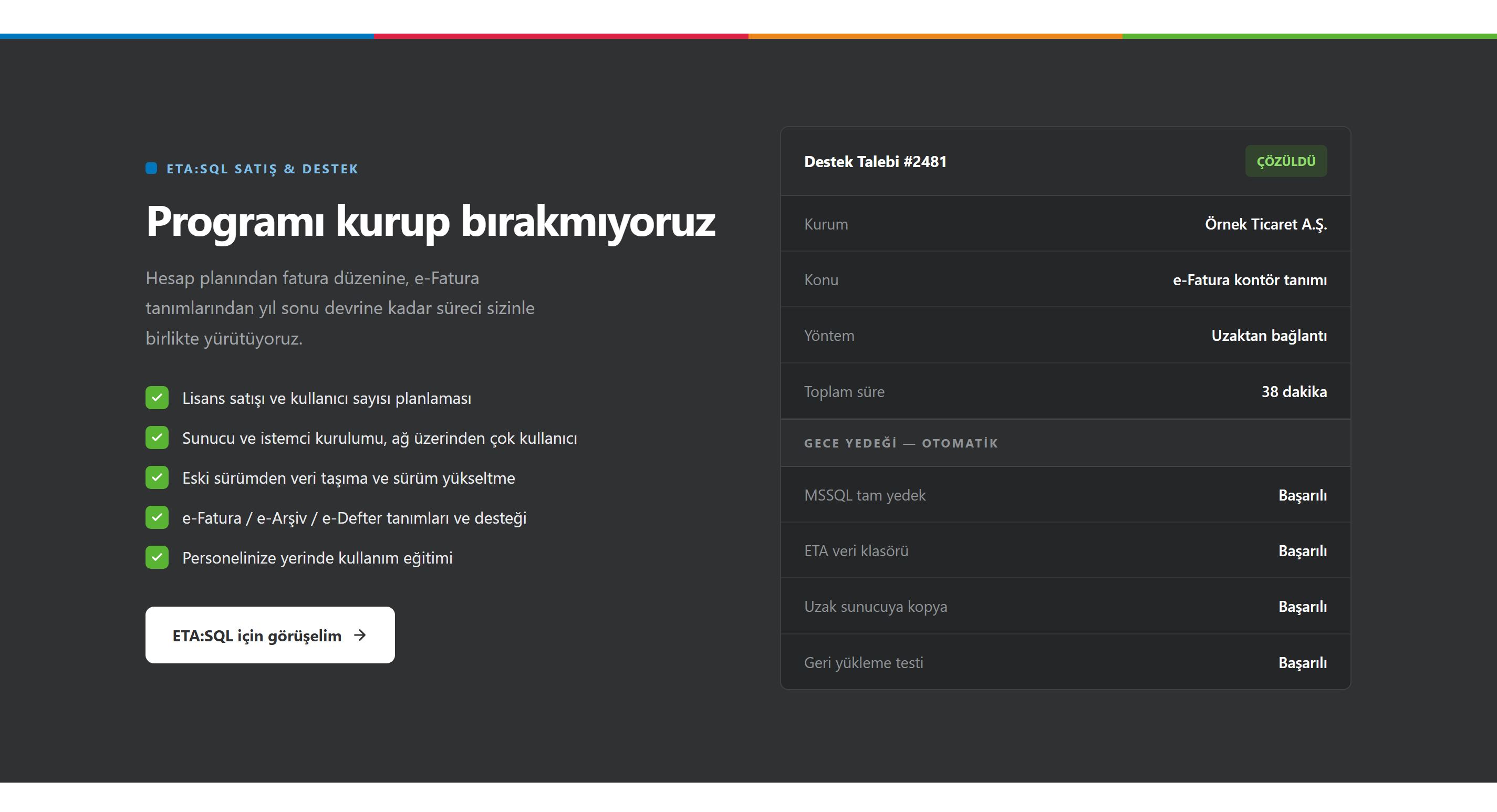
Task: Click the value 'Uzaktan bağlantı'
Action: [1269, 336]
